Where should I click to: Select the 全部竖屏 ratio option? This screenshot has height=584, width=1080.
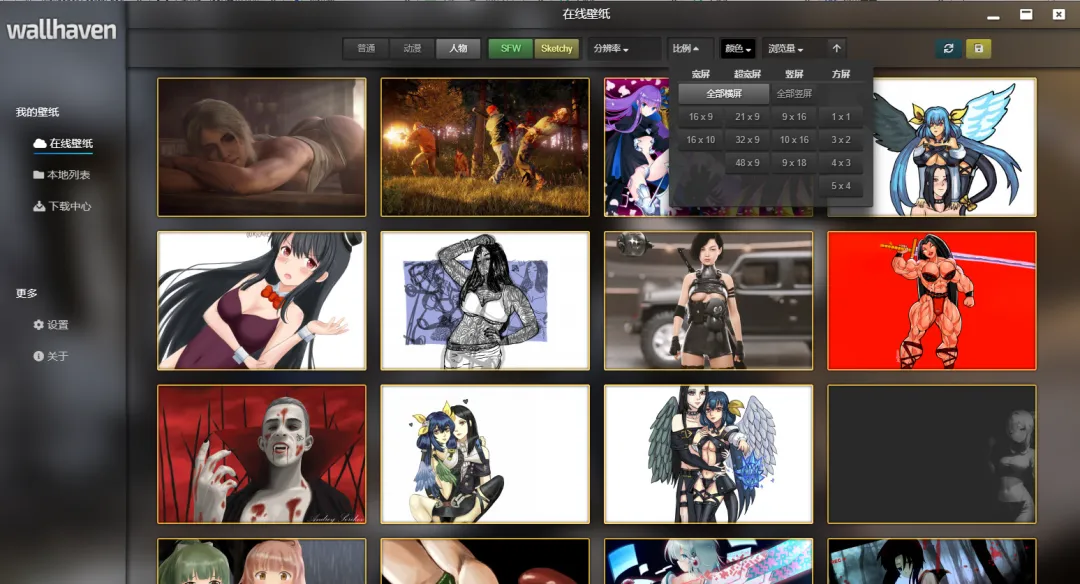click(794, 93)
